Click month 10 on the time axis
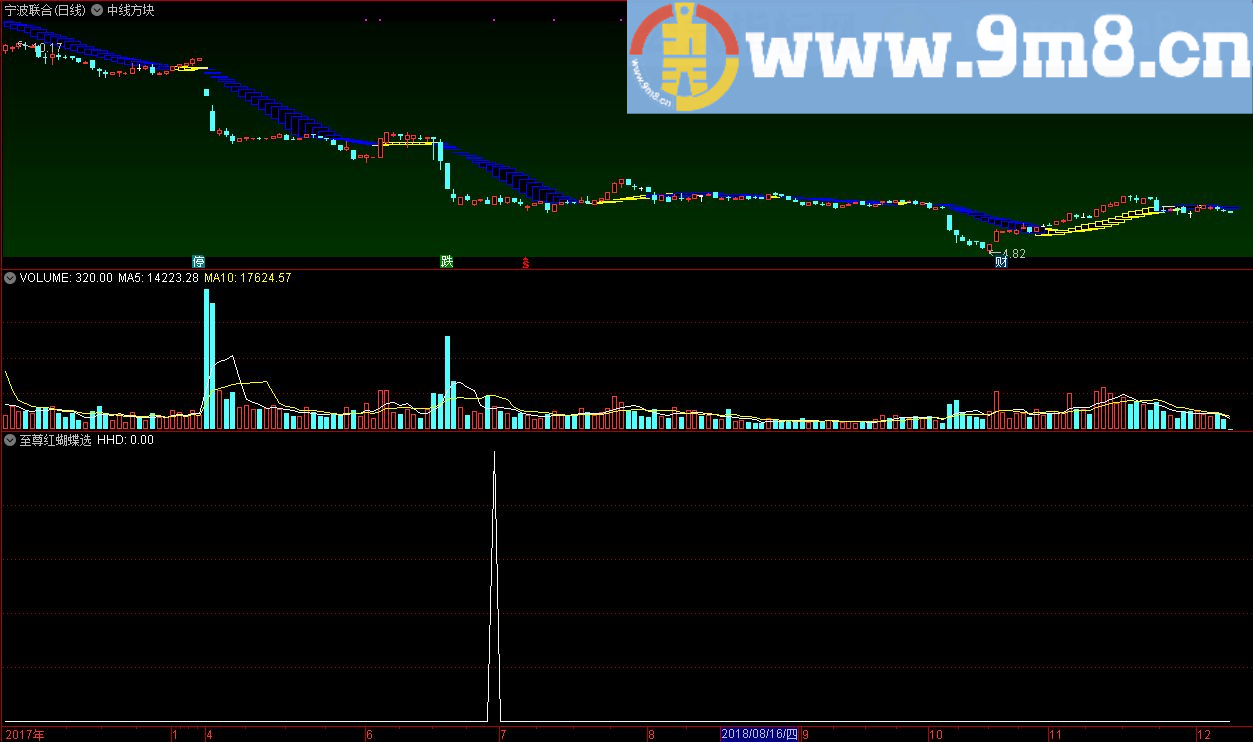Viewport: 1253px width, 742px height. click(x=936, y=735)
